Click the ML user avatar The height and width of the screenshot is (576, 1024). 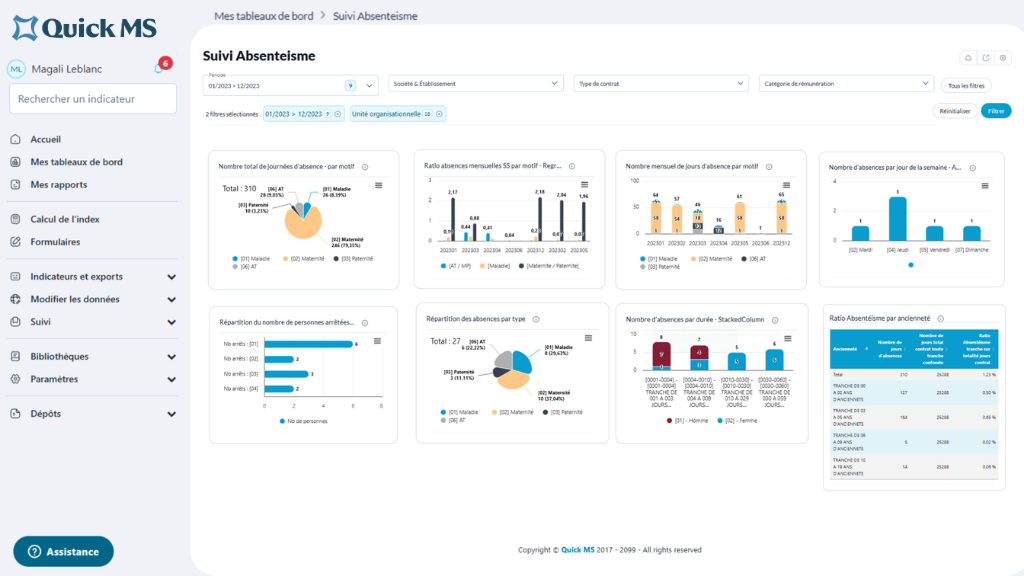point(16,69)
